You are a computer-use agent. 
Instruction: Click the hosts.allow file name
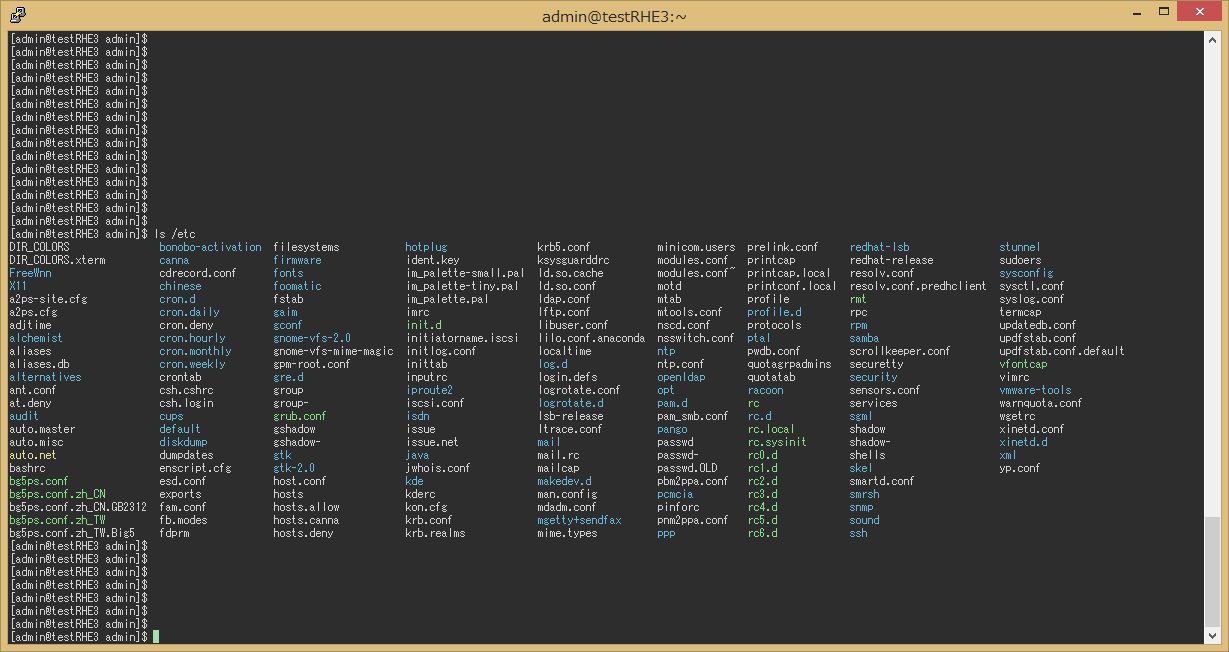pos(306,507)
